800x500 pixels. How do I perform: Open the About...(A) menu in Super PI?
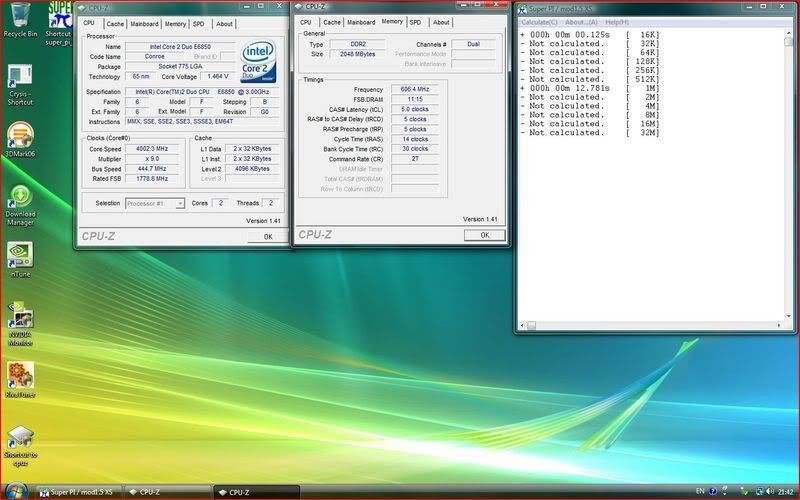point(581,22)
